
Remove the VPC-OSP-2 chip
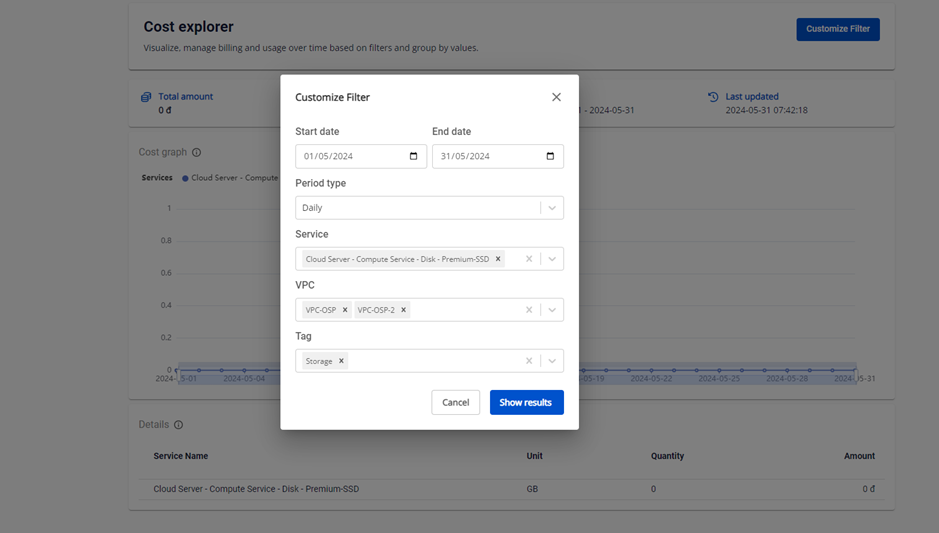click(x=404, y=310)
